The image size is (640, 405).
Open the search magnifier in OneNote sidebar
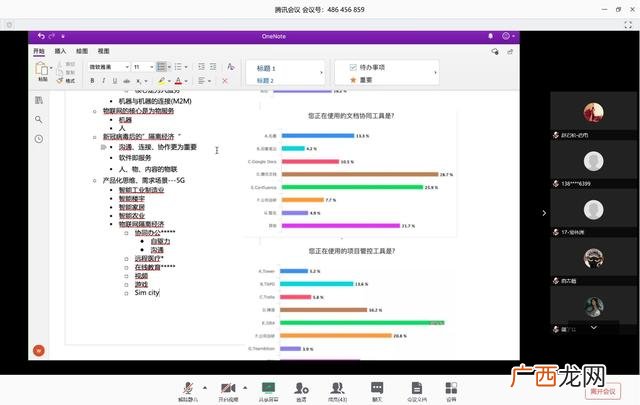pos(39,119)
